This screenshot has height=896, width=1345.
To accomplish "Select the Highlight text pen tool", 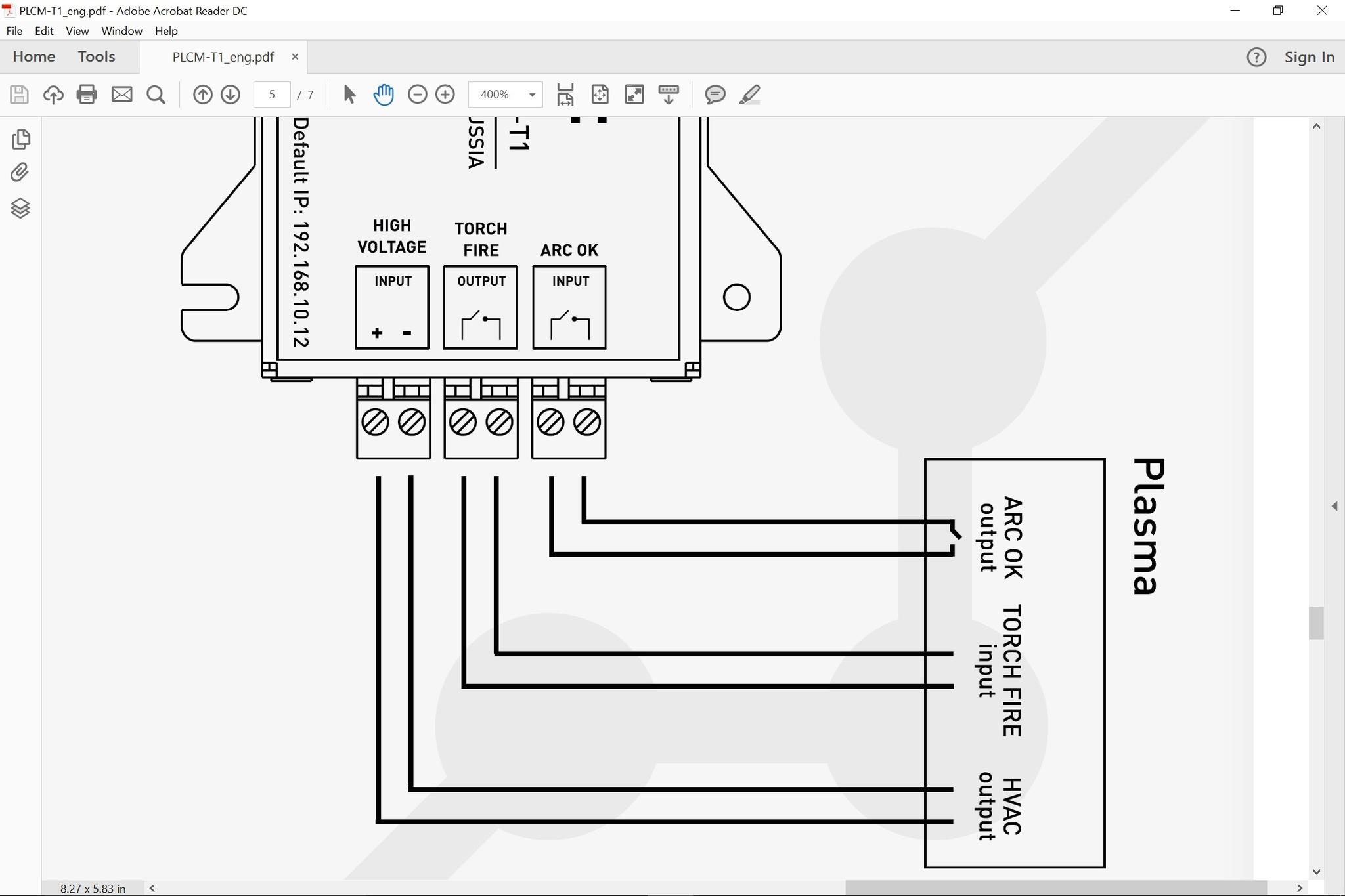I will click(749, 95).
